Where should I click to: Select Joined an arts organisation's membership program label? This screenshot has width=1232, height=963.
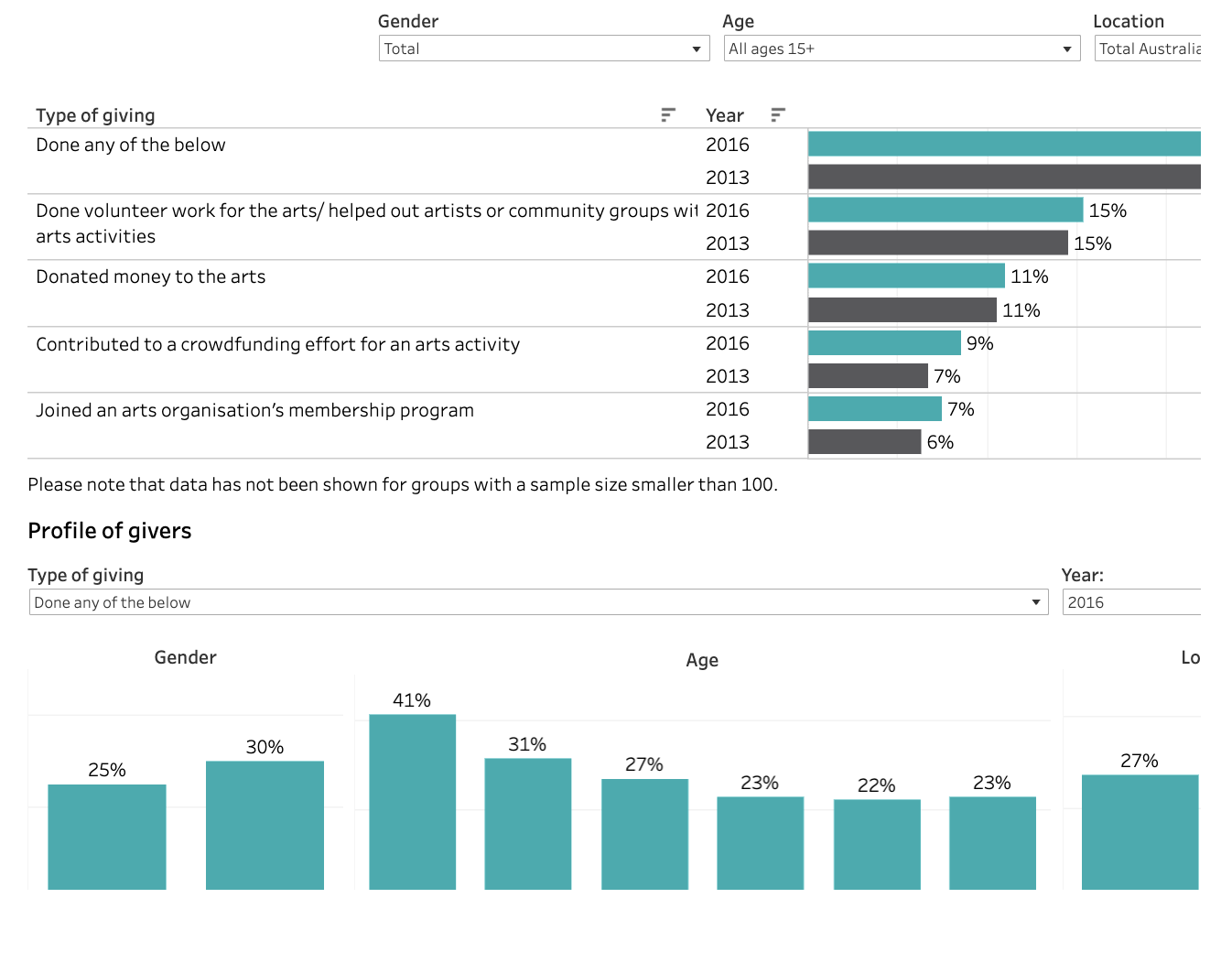point(254,410)
